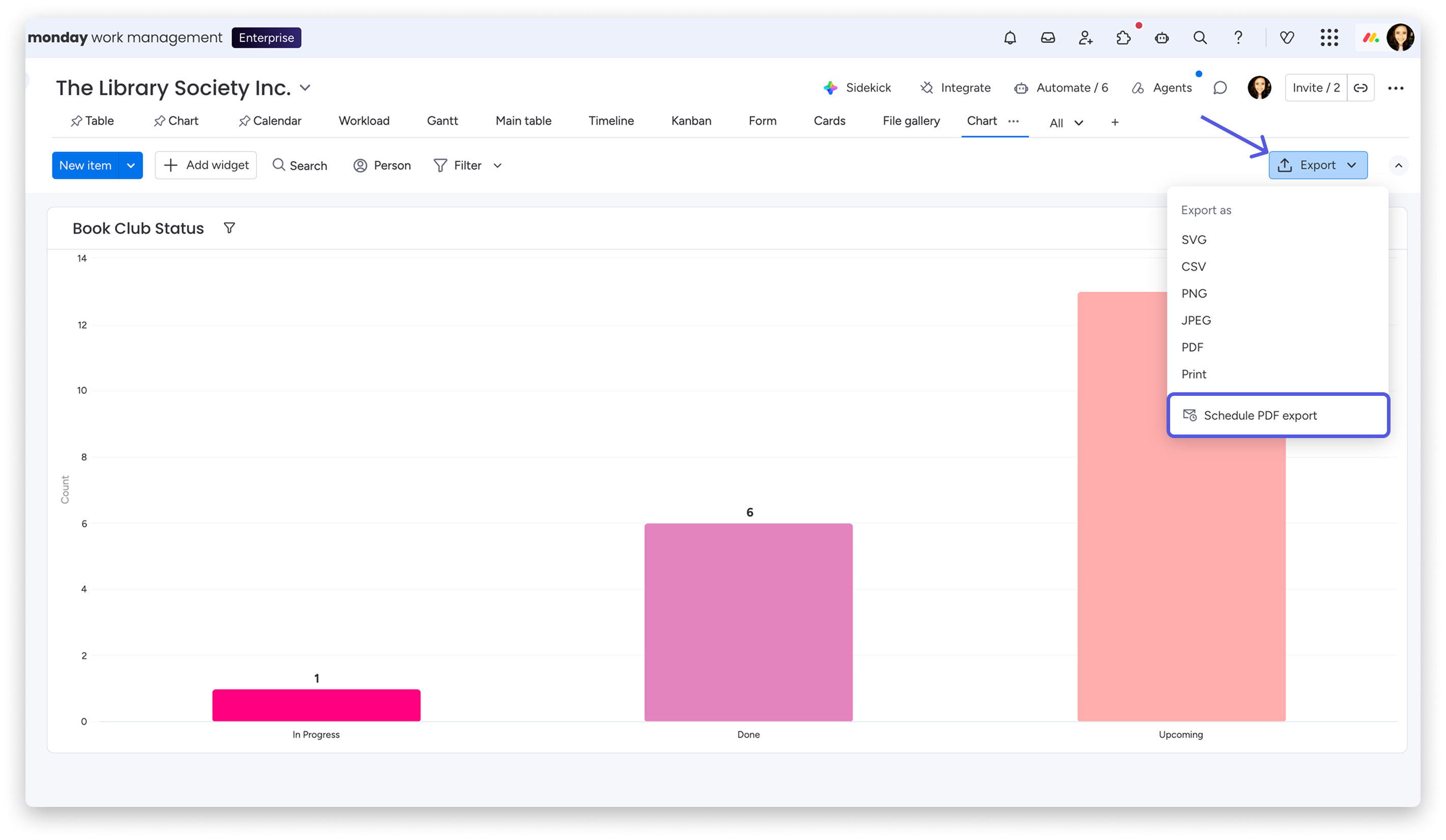The width and height of the screenshot is (1446, 840).
Task: Open the help question mark icon
Action: point(1238,38)
